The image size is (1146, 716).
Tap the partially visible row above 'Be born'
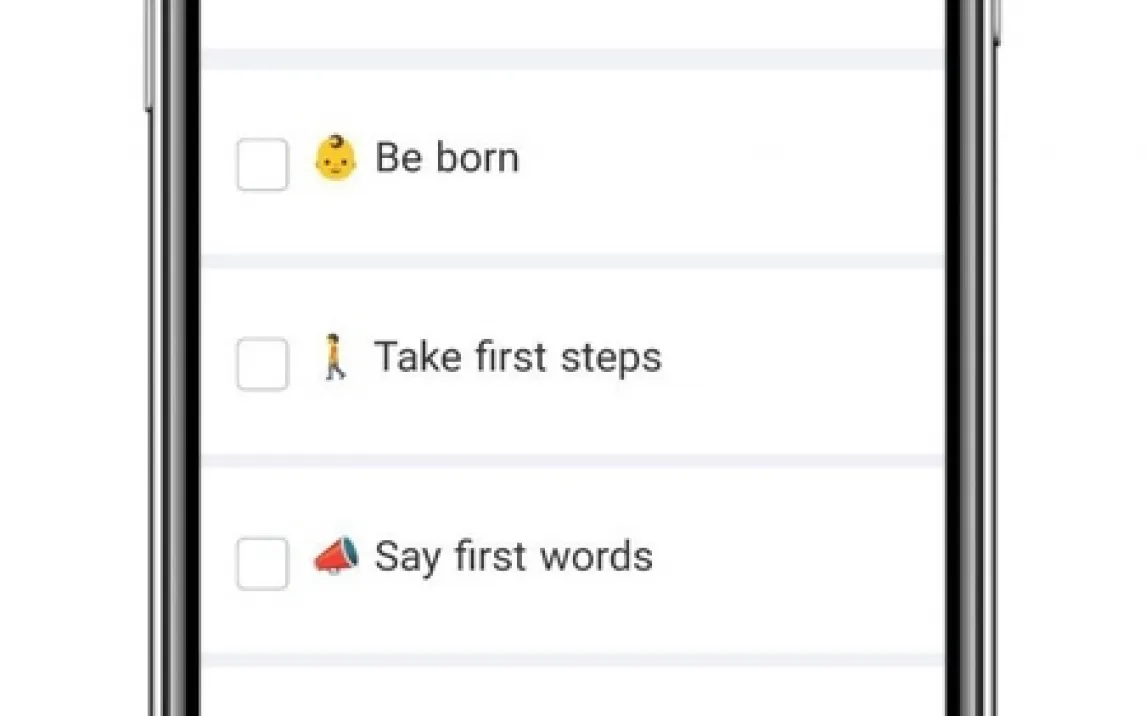tap(572, 22)
